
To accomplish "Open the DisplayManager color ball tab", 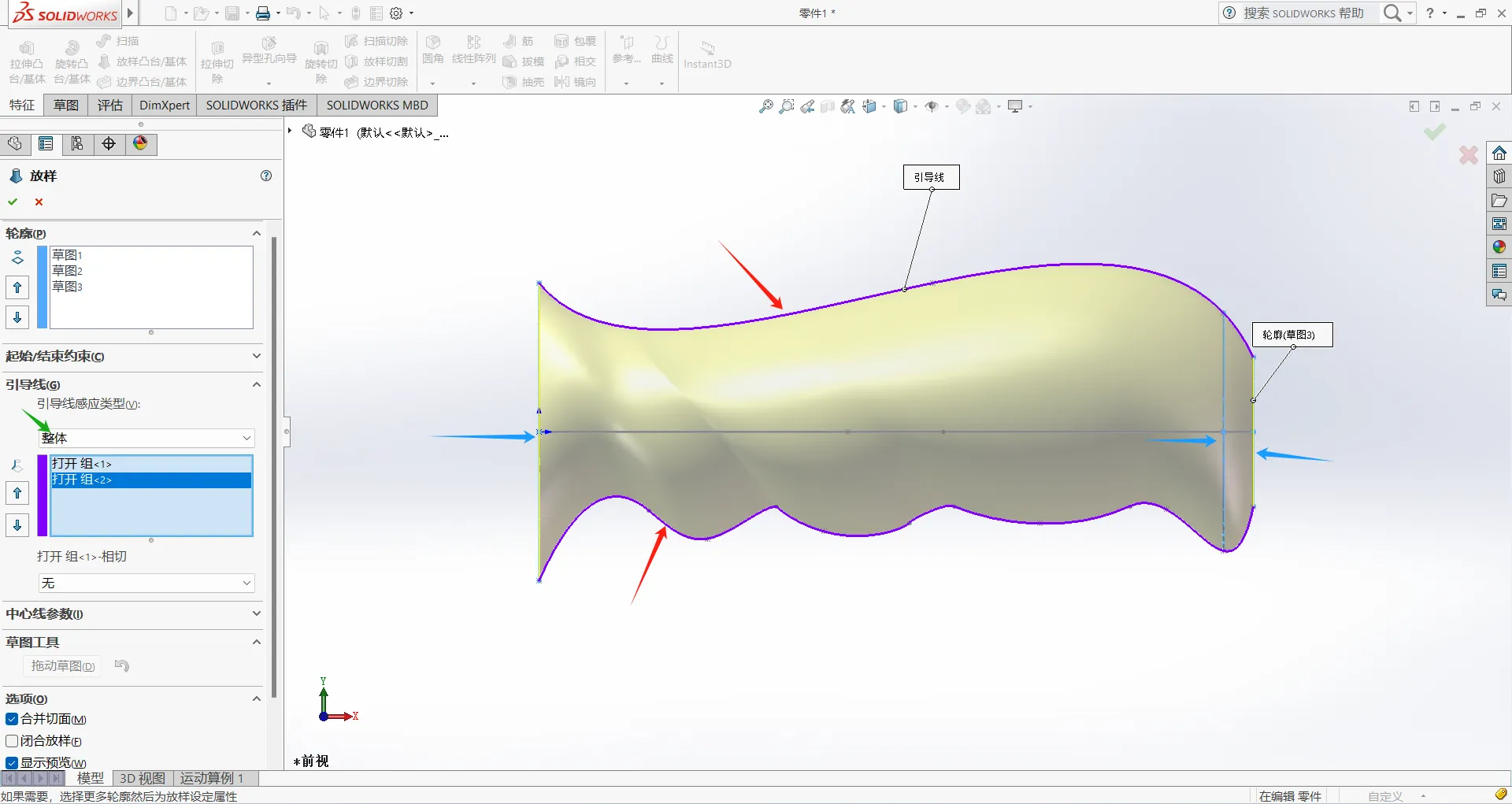I will coord(140,143).
